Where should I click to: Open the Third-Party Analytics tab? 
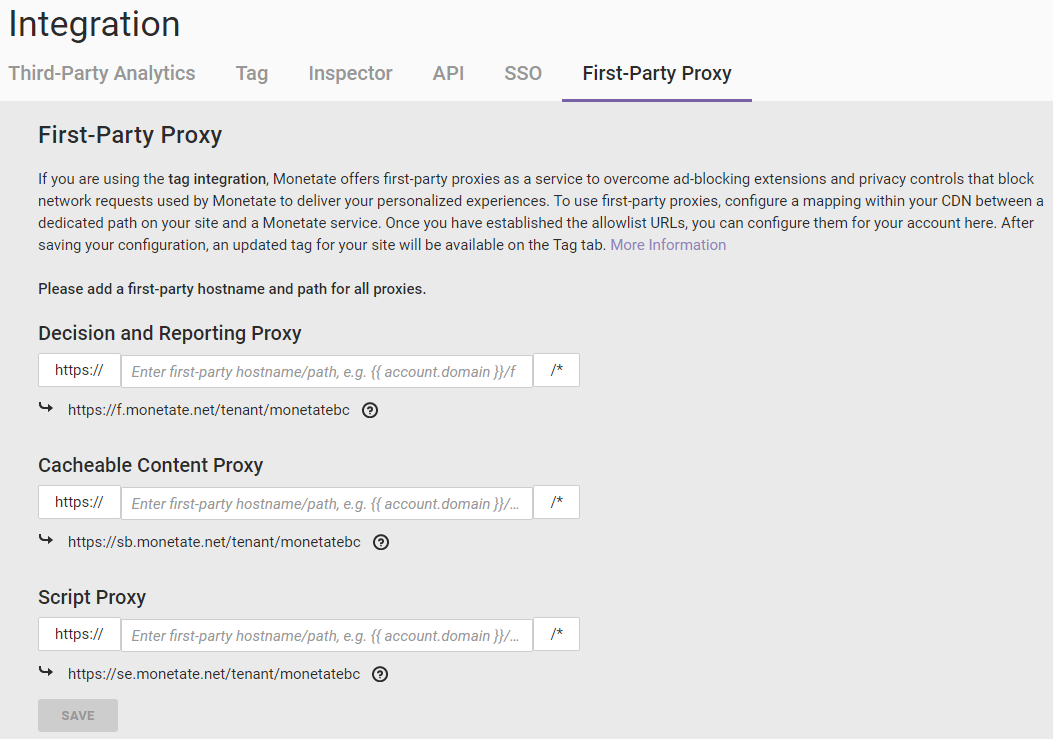pyautogui.click(x=102, y=73)
